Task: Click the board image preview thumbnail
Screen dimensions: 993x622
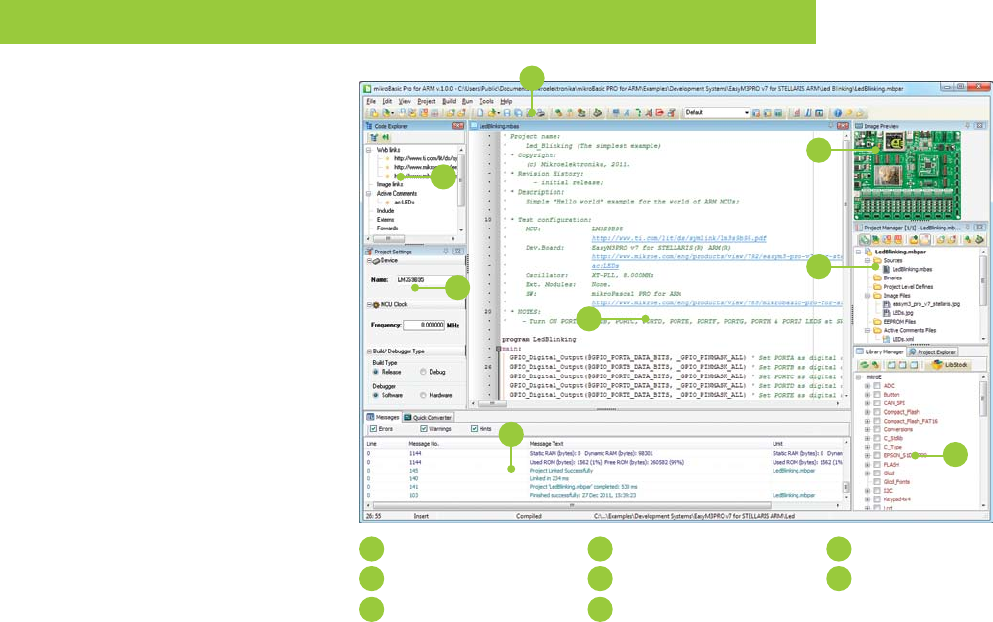Action: point(907,175)
